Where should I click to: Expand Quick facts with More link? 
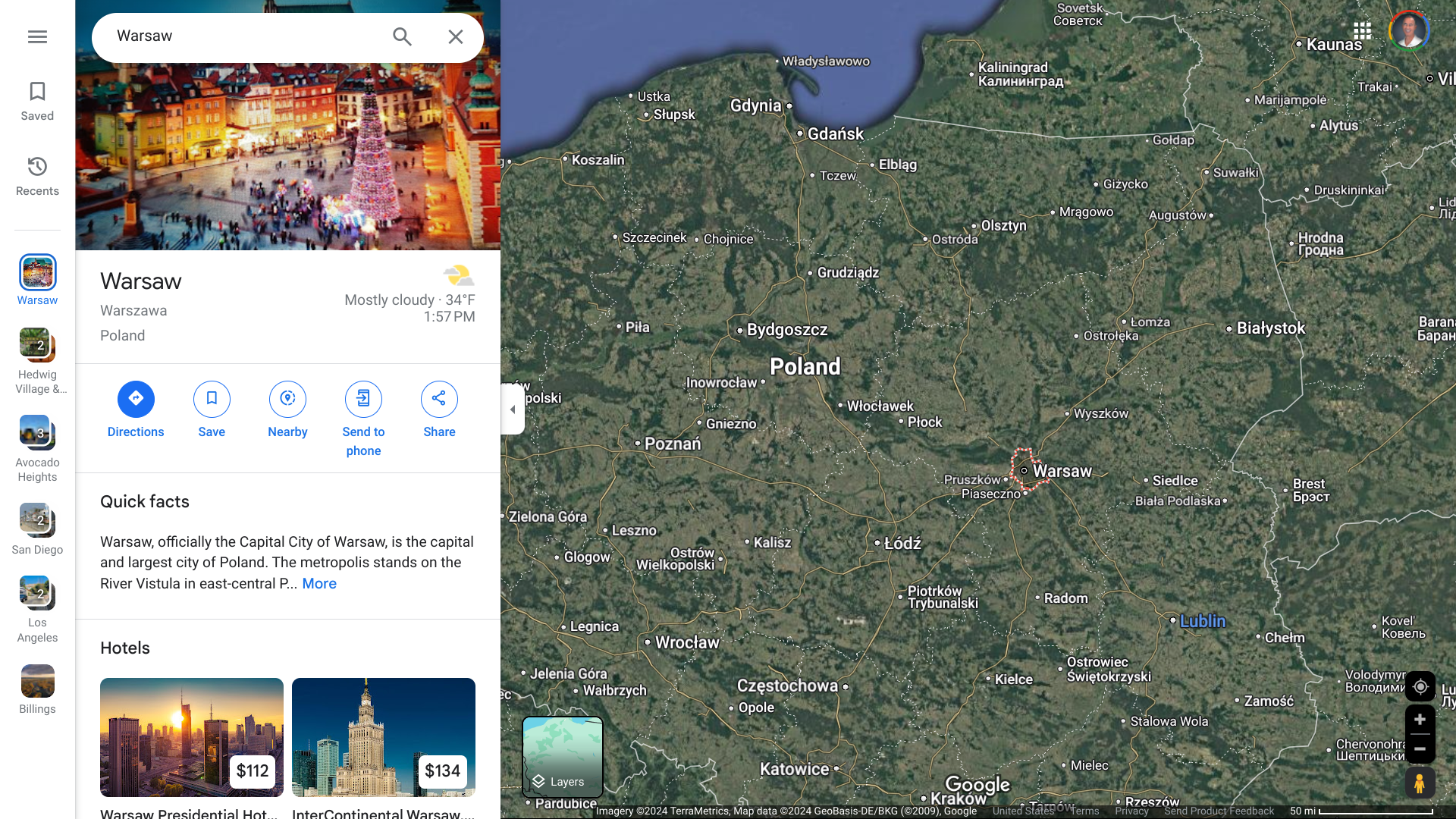[319, 584]
